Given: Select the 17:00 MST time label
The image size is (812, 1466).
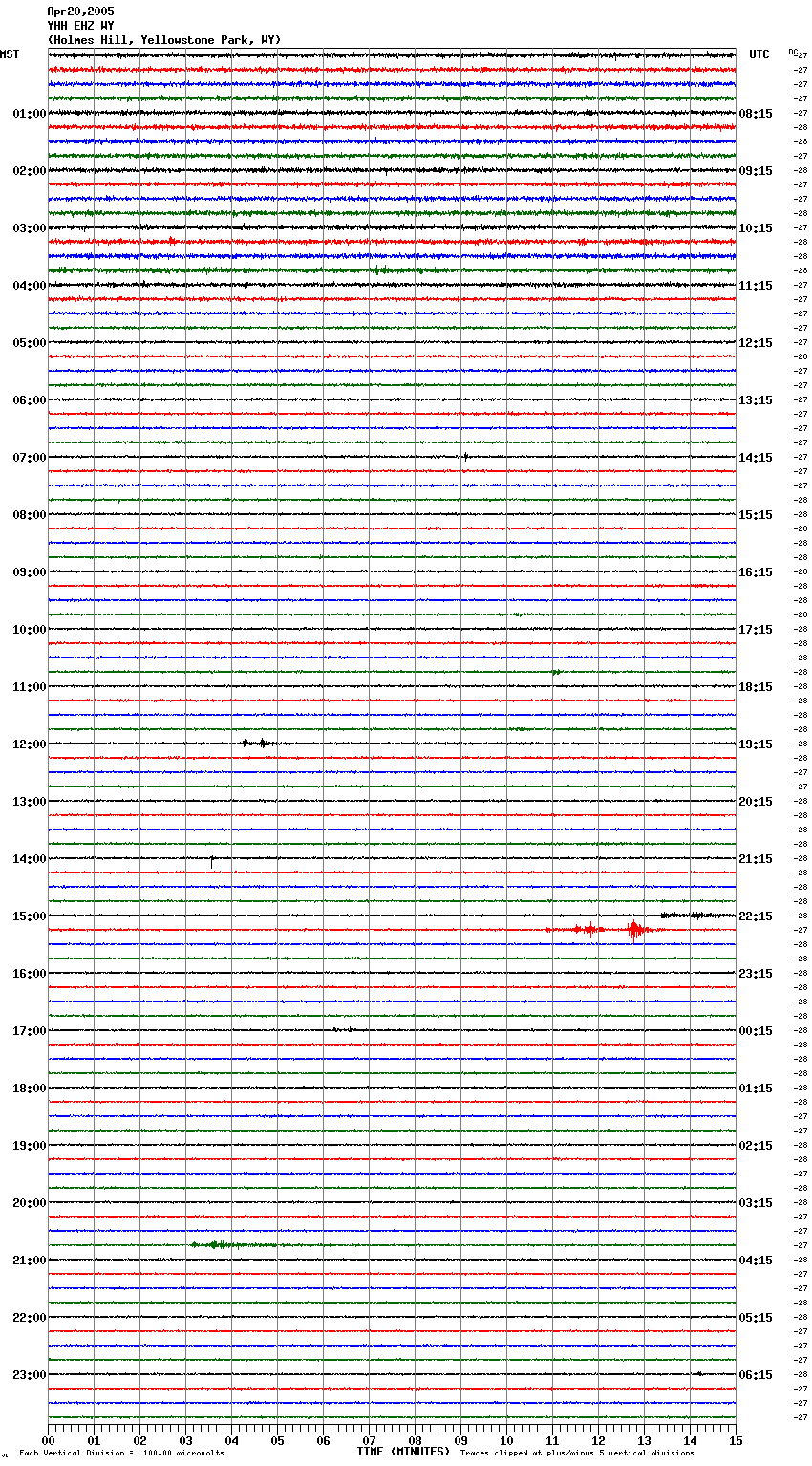Looking at the screenshot, I should pyautogui.click(x=30, y=1031).
